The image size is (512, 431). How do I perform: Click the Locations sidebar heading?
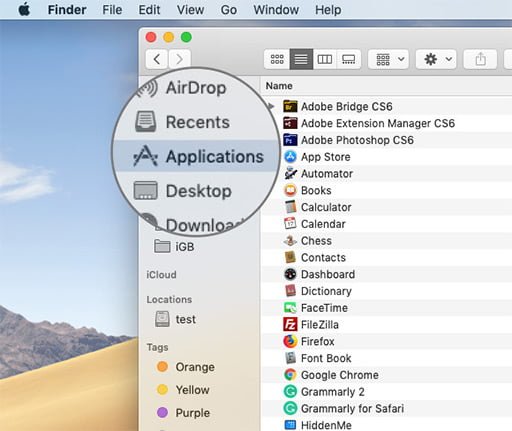point(169,299)
